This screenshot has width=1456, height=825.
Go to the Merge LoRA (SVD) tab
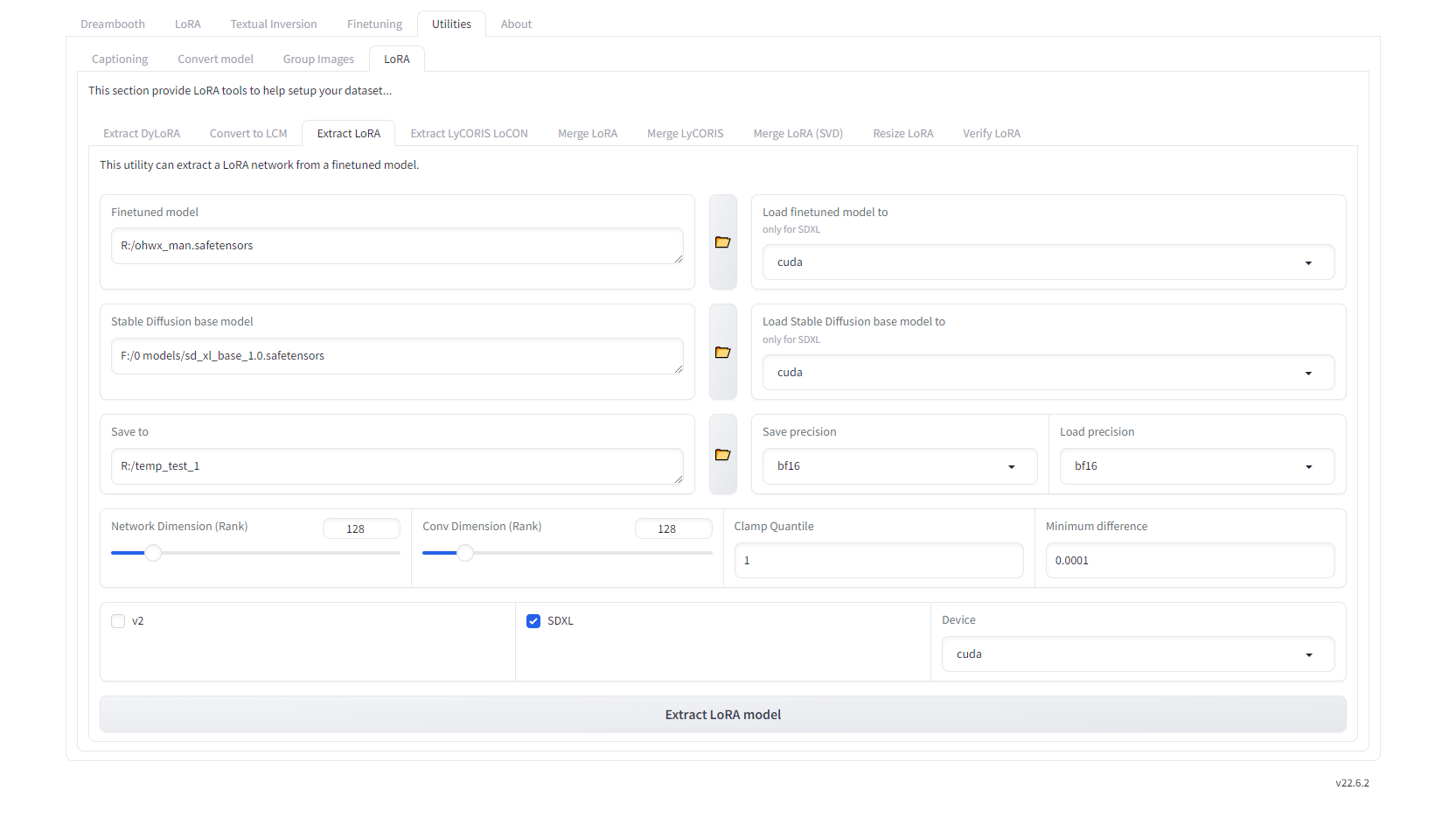(798, 134)
